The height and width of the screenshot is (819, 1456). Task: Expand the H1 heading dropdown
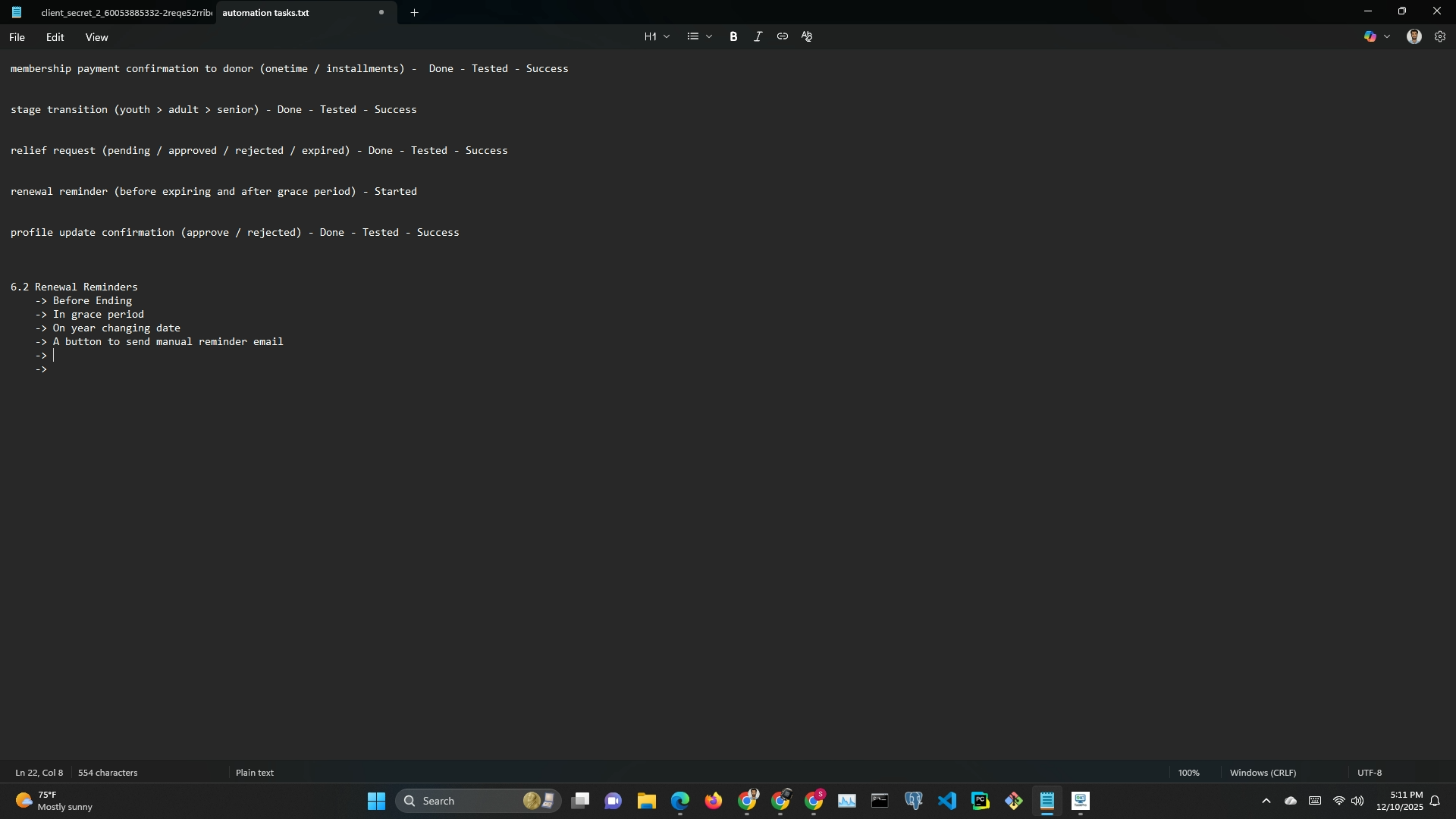point(657,36)
